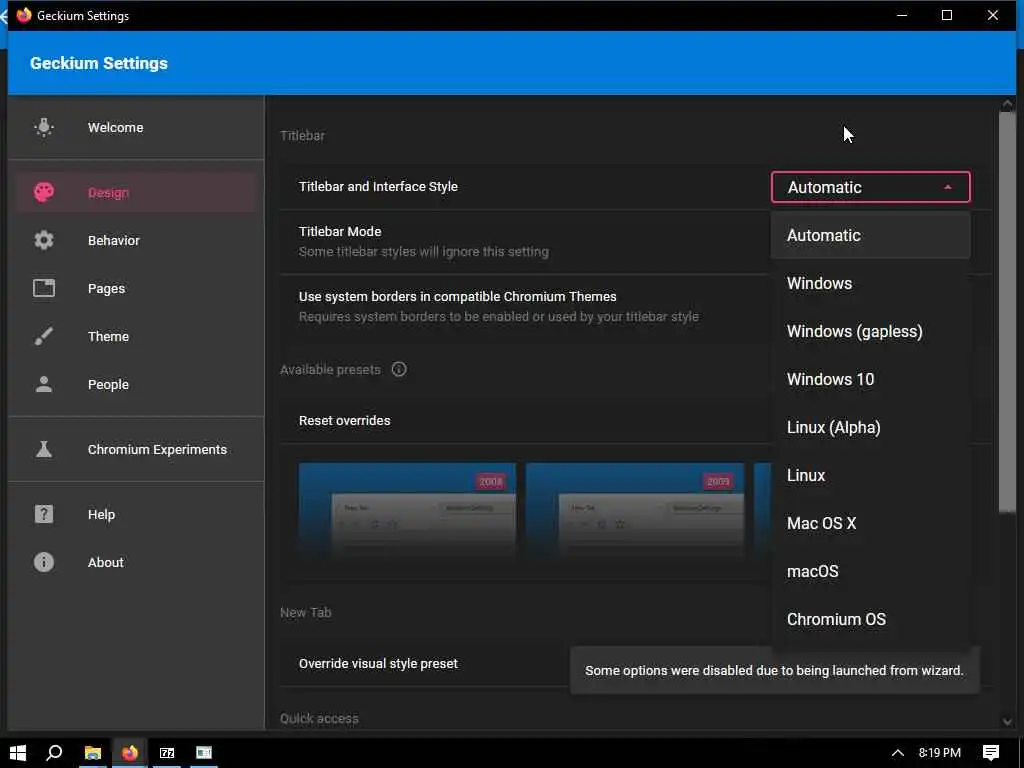Choose Chromium OS style option

(871, 619)
